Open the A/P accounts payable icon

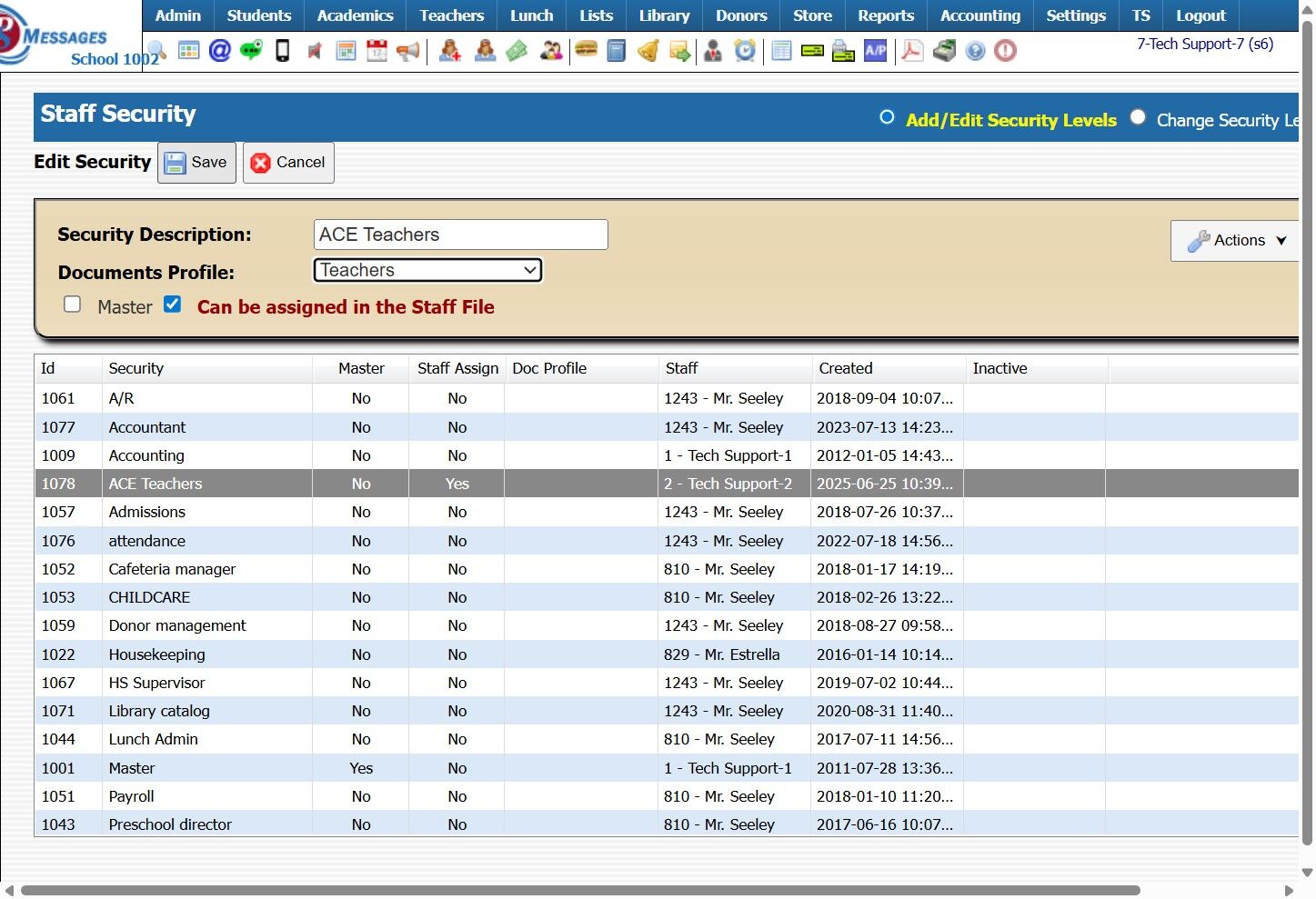875,51
